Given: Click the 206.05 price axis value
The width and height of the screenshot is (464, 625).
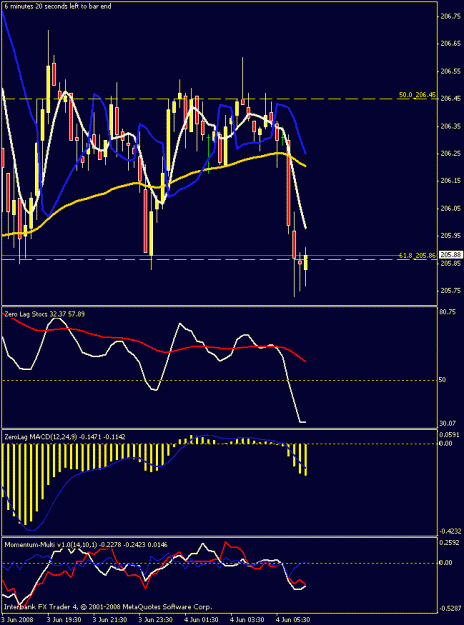Looking at the screenshot, I should (x=450, y=208).
